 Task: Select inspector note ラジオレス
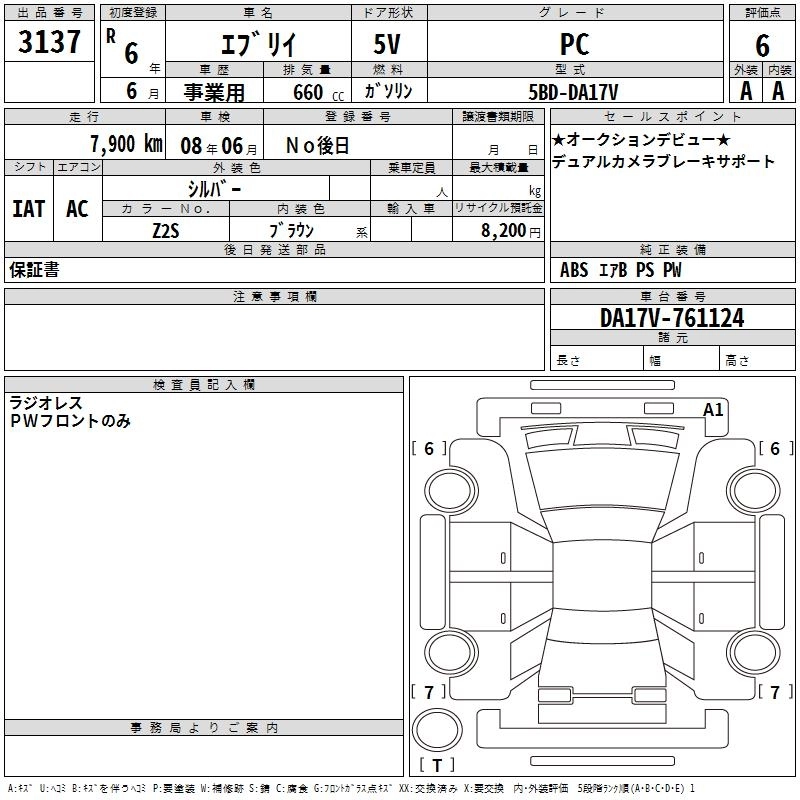coord(46,403)
